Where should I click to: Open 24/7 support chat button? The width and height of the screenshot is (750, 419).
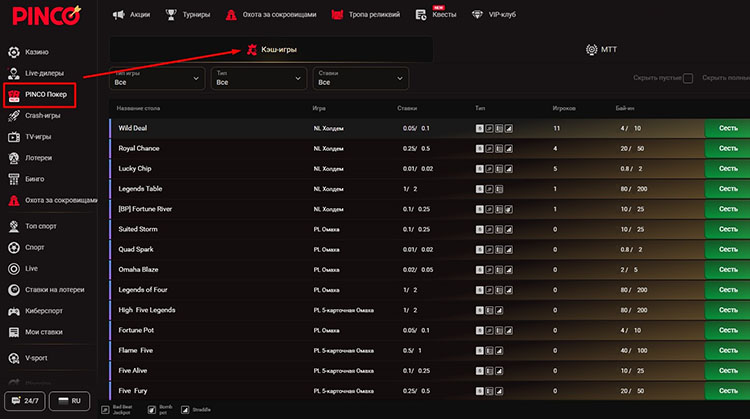25,401
